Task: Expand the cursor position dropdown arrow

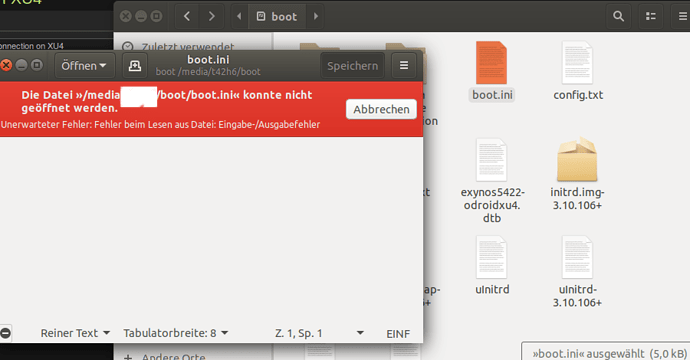Action: point(360,333)
